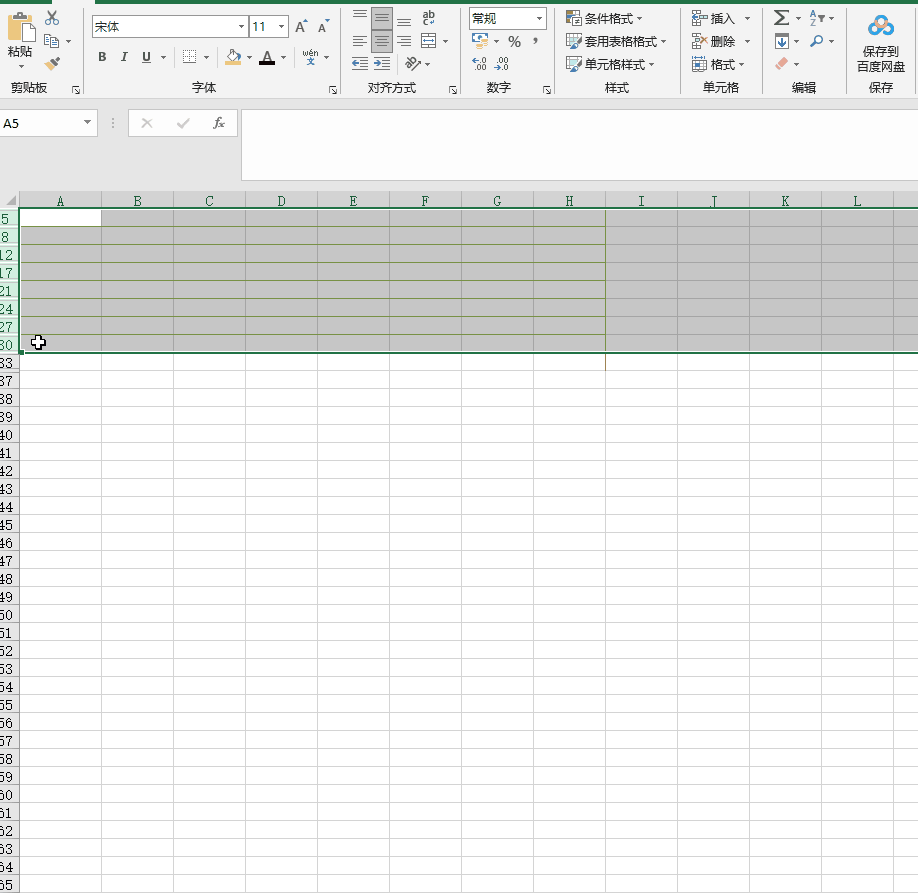Open clipboard pane launcher

(76, 90)
